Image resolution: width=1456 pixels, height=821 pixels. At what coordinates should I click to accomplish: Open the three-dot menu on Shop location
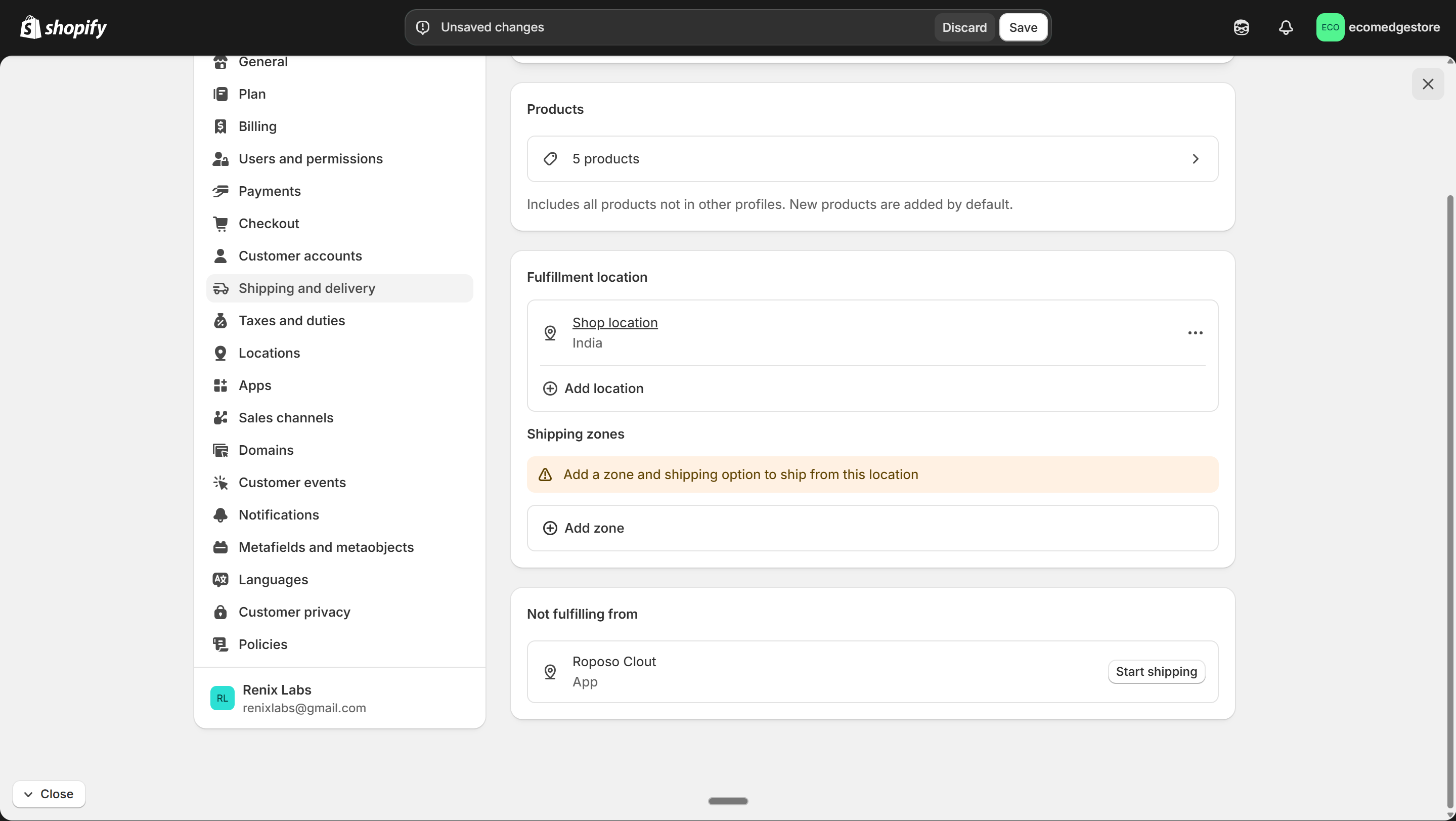[x=1195, y=332]
